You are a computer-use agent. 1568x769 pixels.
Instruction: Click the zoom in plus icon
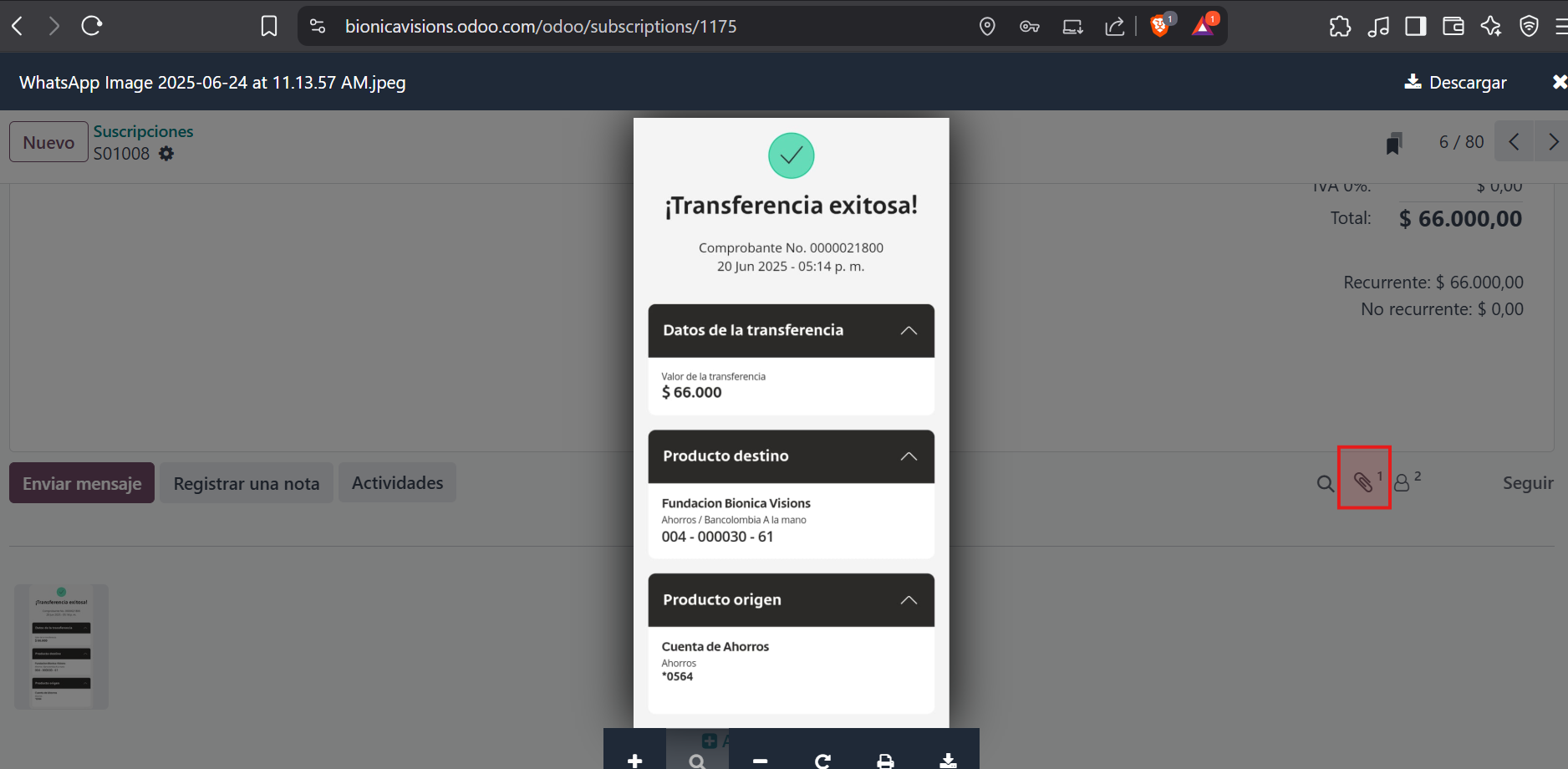[x=635, y=760]
